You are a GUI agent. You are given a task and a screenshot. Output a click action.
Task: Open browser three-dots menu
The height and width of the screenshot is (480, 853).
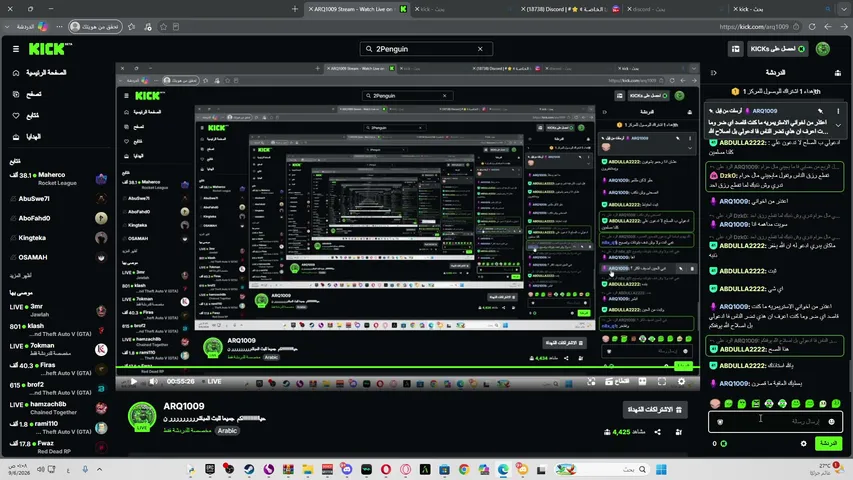click(59, 27)
